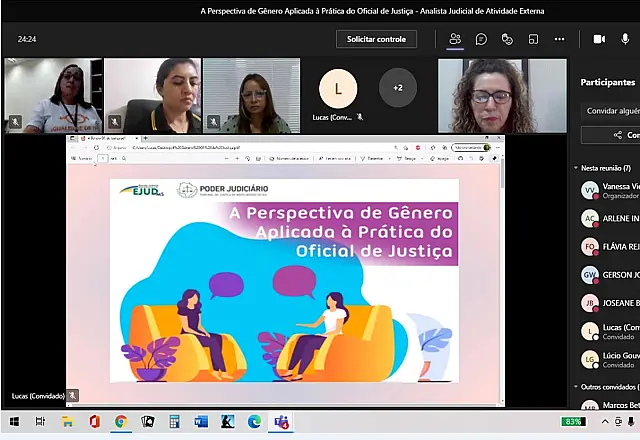Image resolution: width=640 pixels, height=440 pixels.
Task: Open Microsoft Word from the taskbar
Action: (x=201, y=422)
